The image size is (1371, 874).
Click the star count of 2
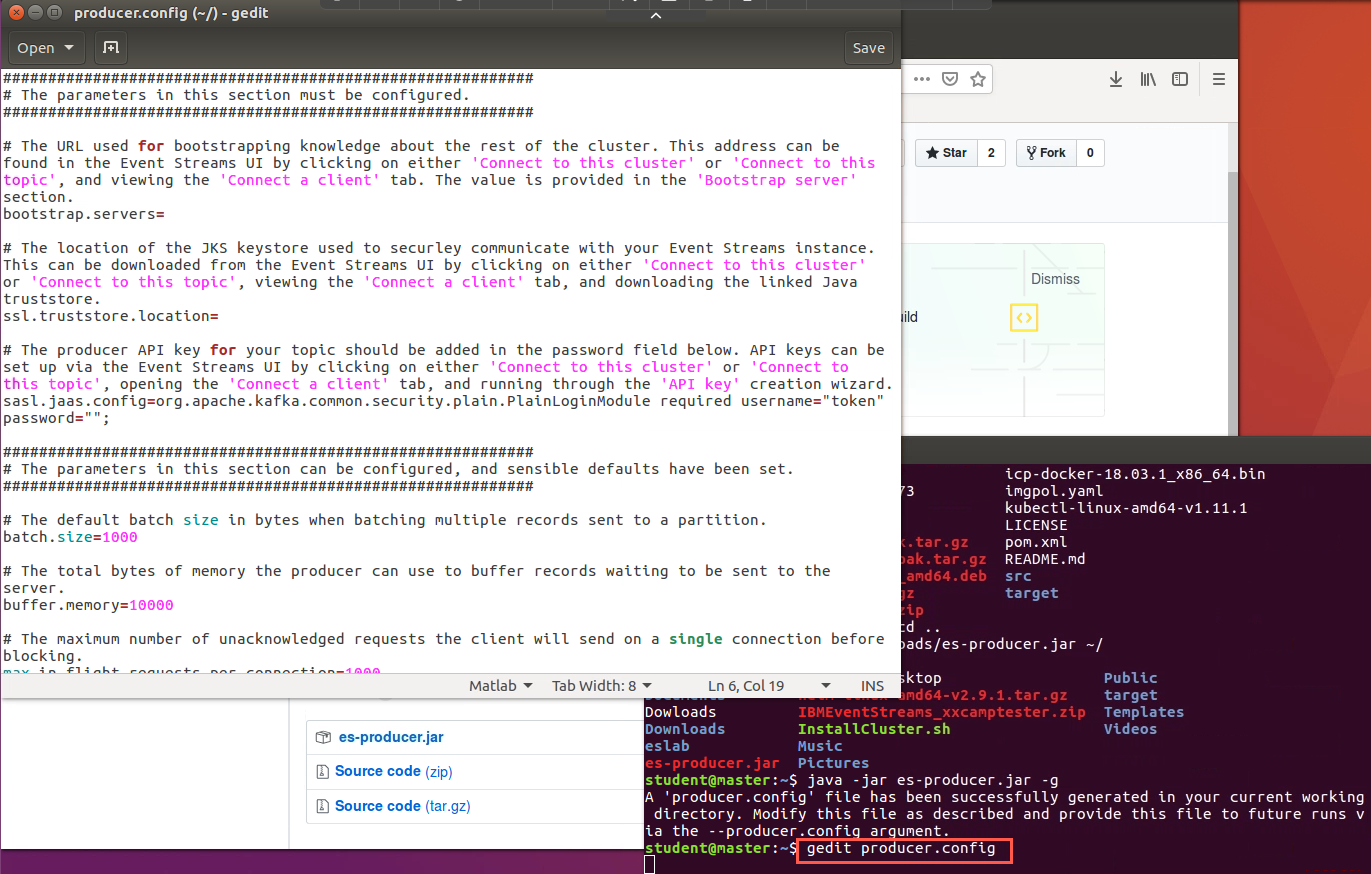click(x=991, y=153)
